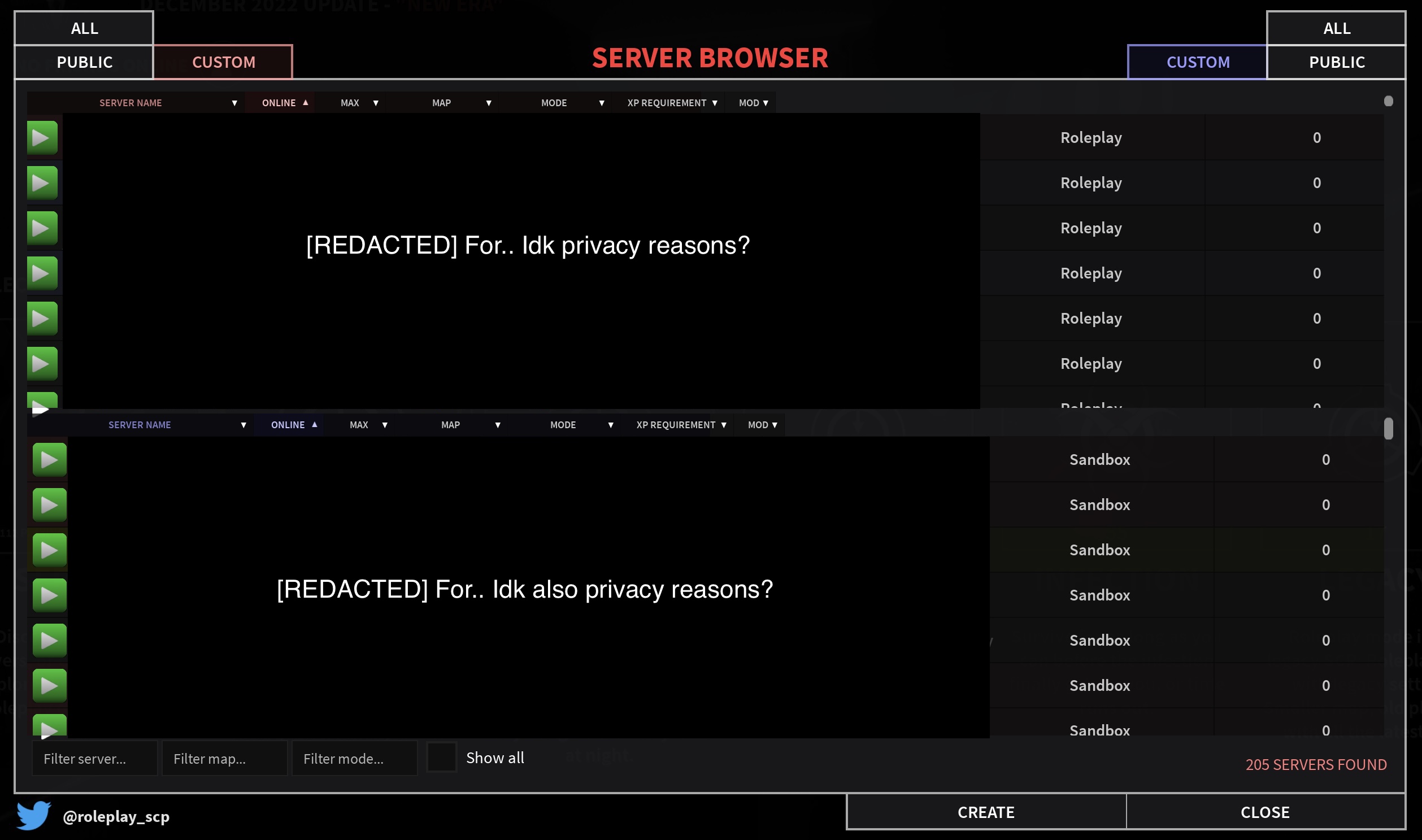Viewport: 1422px width, 840px height.
Task: Click the first green play button icon
Action: coord(43,137)
